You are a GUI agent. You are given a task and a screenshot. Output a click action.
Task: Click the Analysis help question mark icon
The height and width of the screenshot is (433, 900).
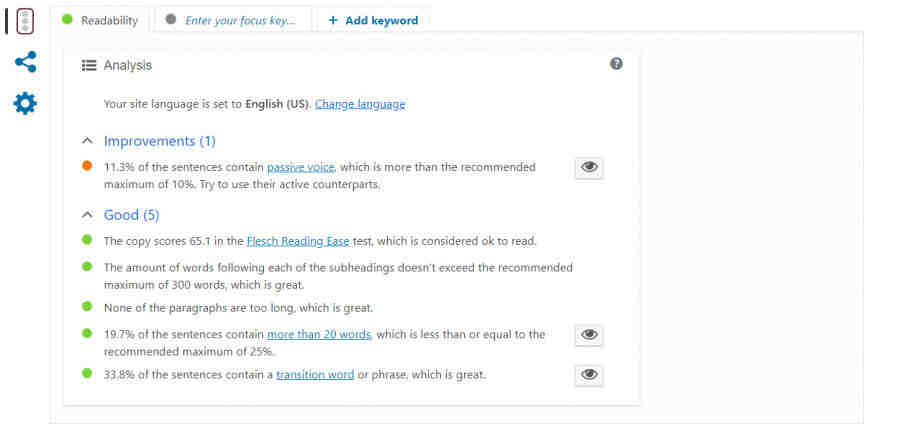(x=616, y=64)
